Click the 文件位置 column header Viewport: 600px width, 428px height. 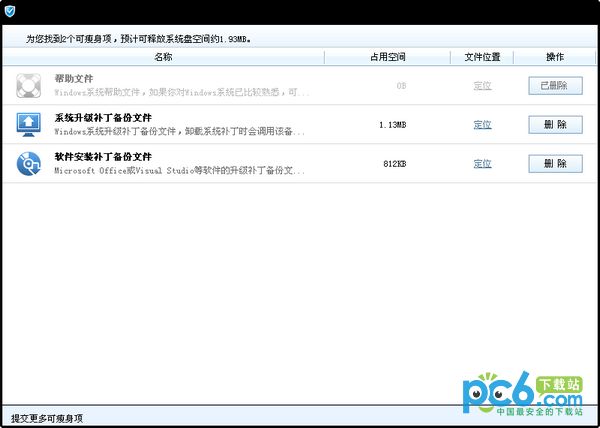coord(482,57)
